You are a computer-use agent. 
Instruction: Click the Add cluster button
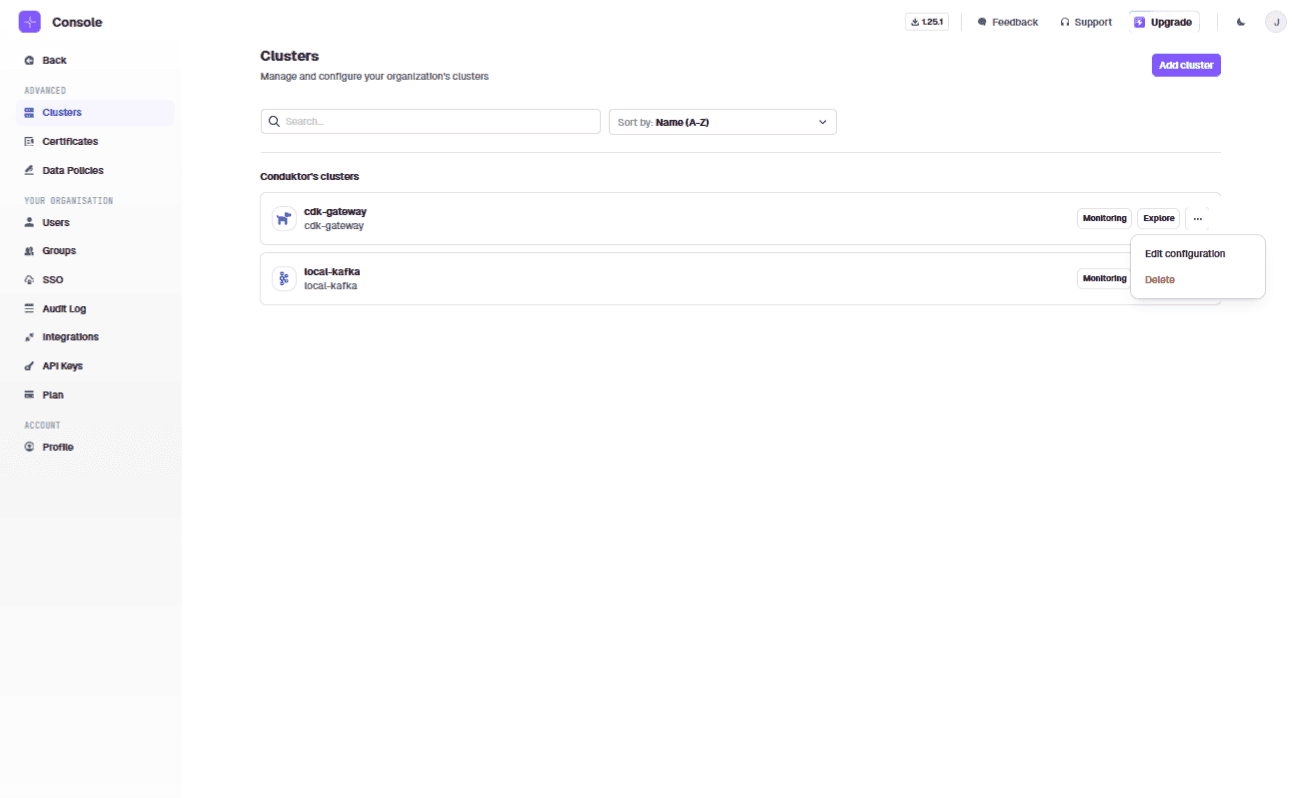pyautogui.click(x=1185, y=65)
